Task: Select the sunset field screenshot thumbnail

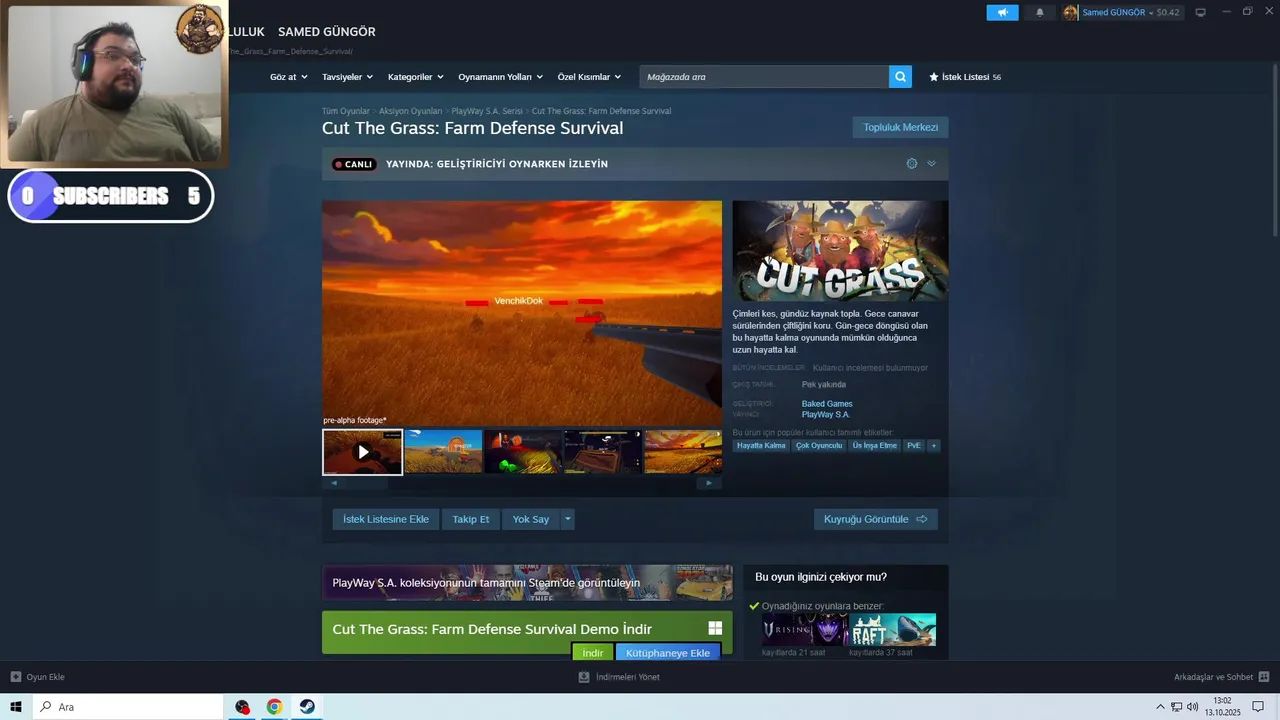Action: (x=683, y=452)
